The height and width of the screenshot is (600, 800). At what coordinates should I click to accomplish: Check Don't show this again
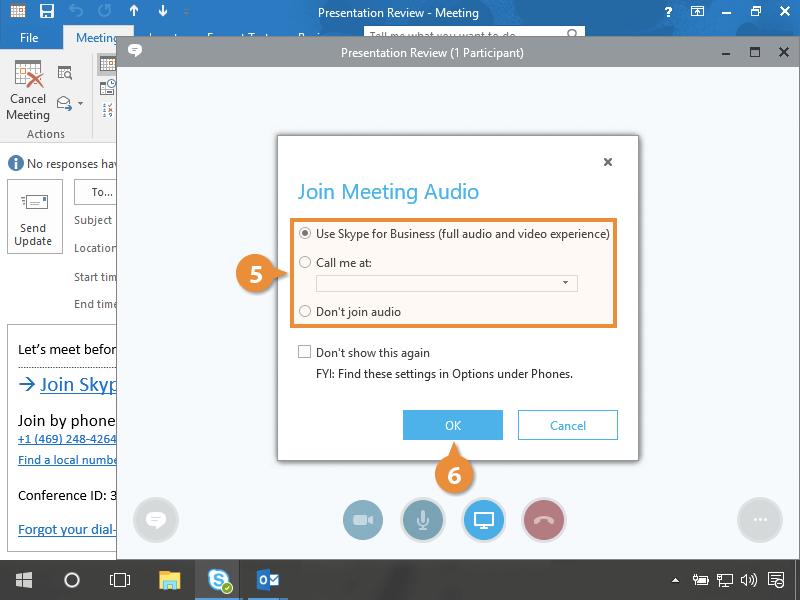coord(304,353)
